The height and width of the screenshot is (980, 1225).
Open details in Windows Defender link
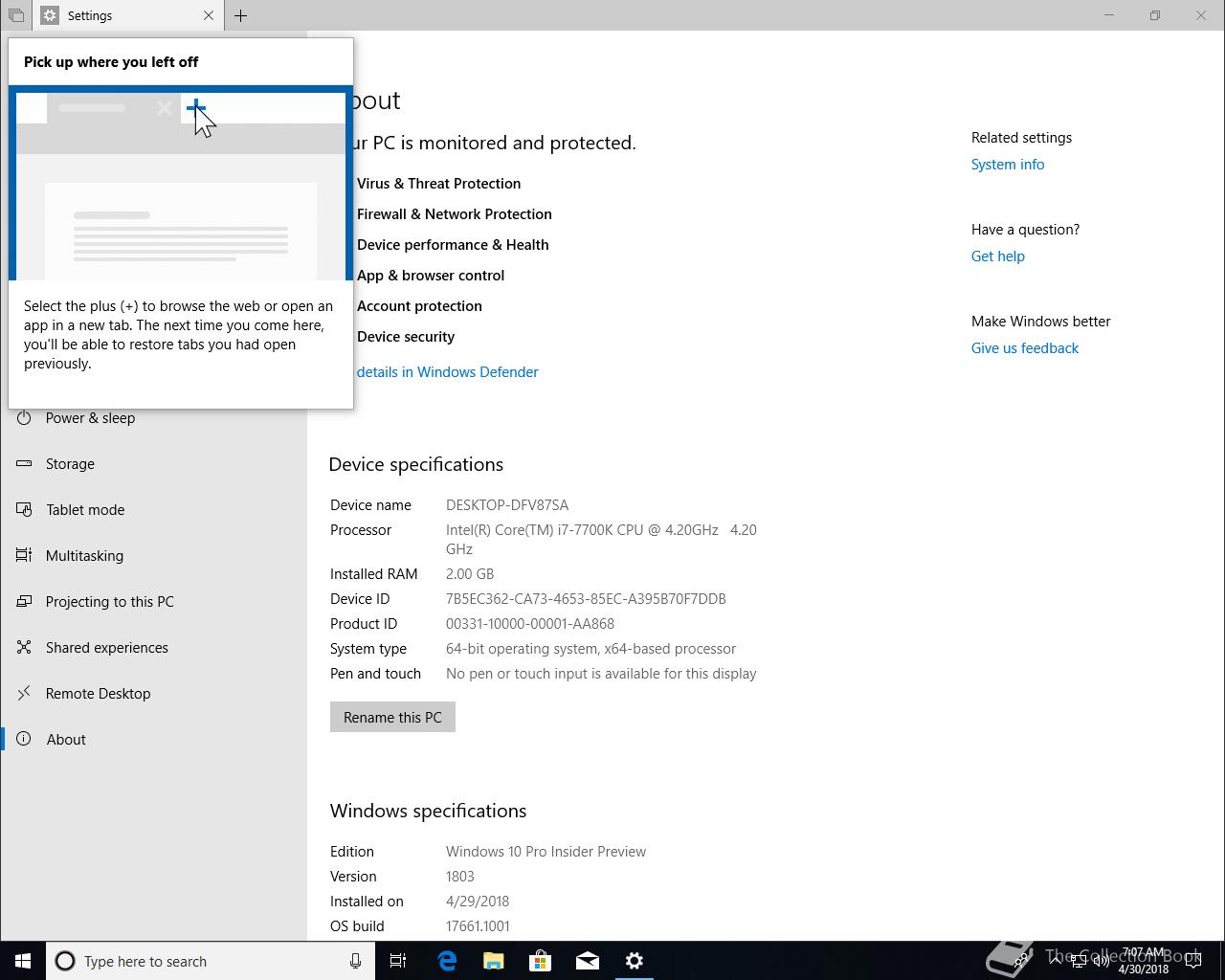pyautogui.click(x=447, y=371)
